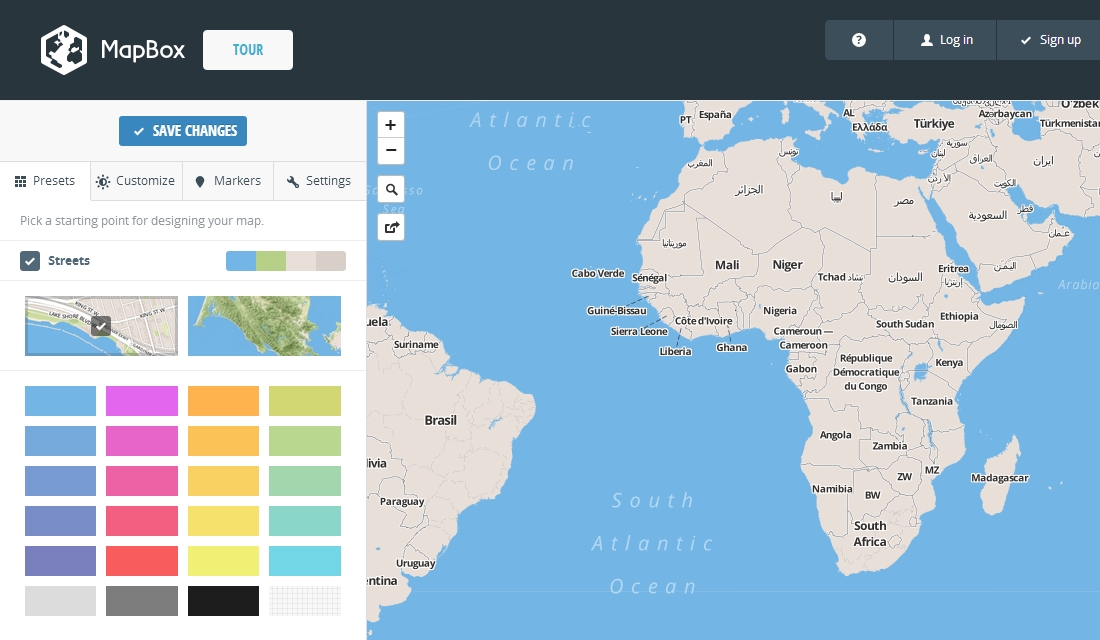Image resolution: width=1100 pixels, height=640 pixels.
Task: Click Sign up
Action: tap(1049, 40)
